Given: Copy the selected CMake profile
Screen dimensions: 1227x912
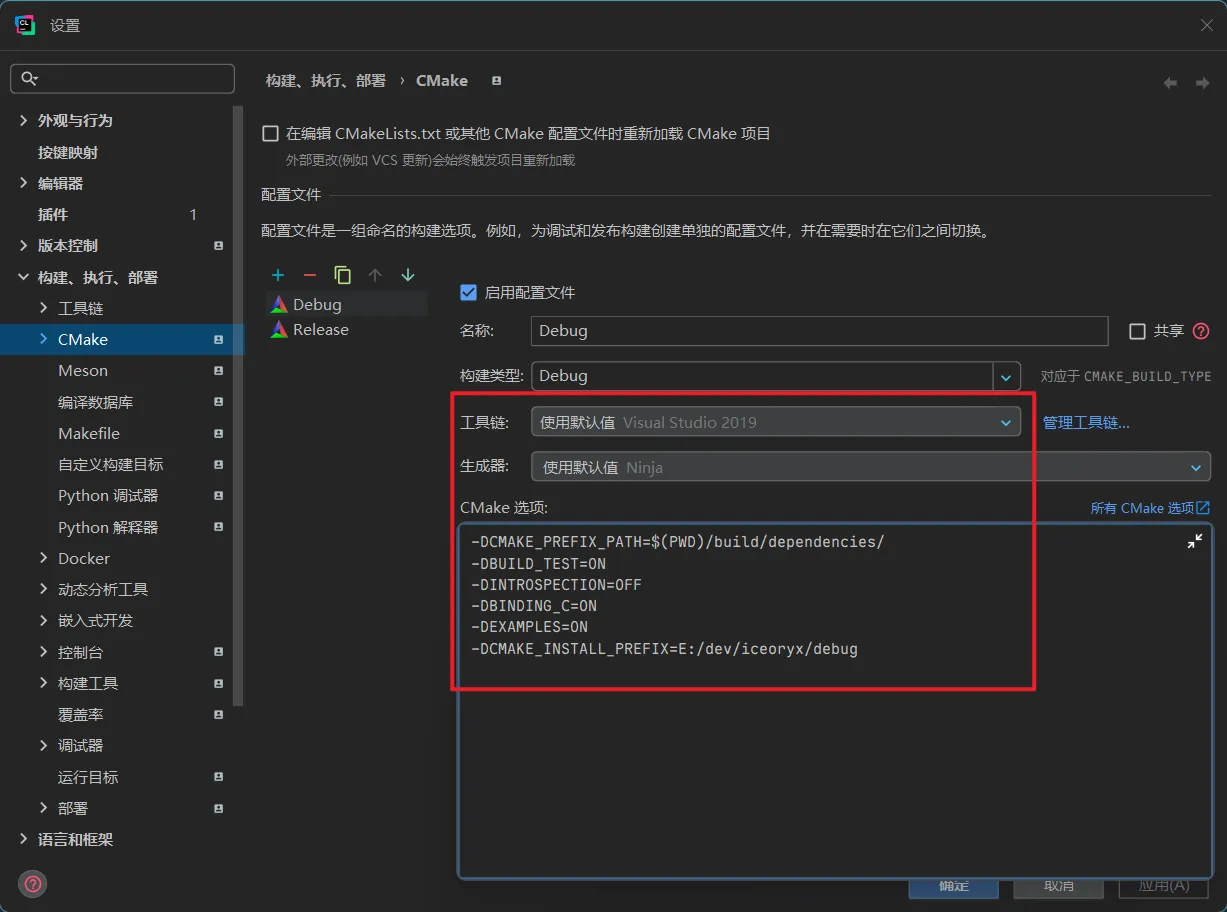Looking at the screenshot, I should (x=343, y=275).
